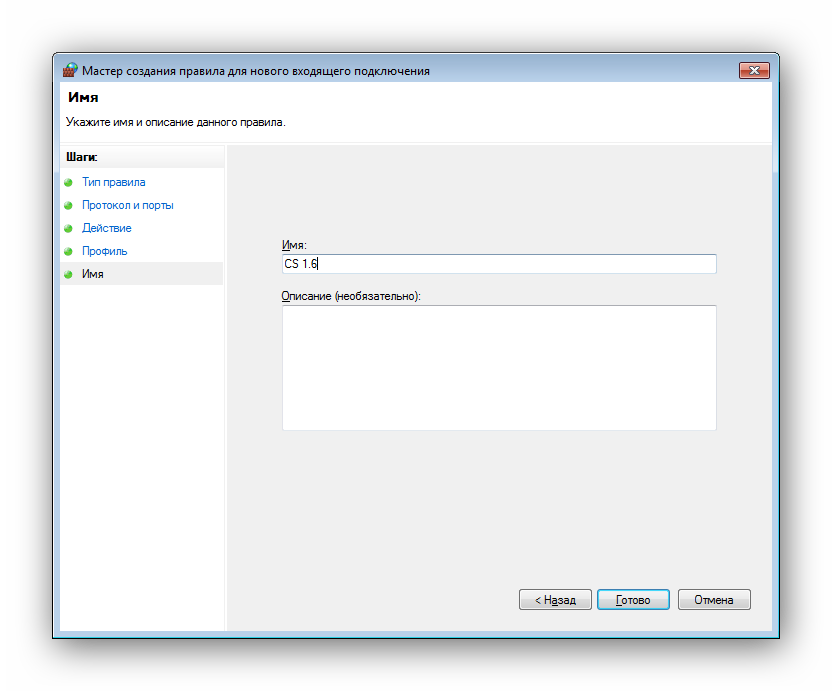Open the 'Тип правила' step
Screen dimensions: 832x691
click(x=114, y=182)
